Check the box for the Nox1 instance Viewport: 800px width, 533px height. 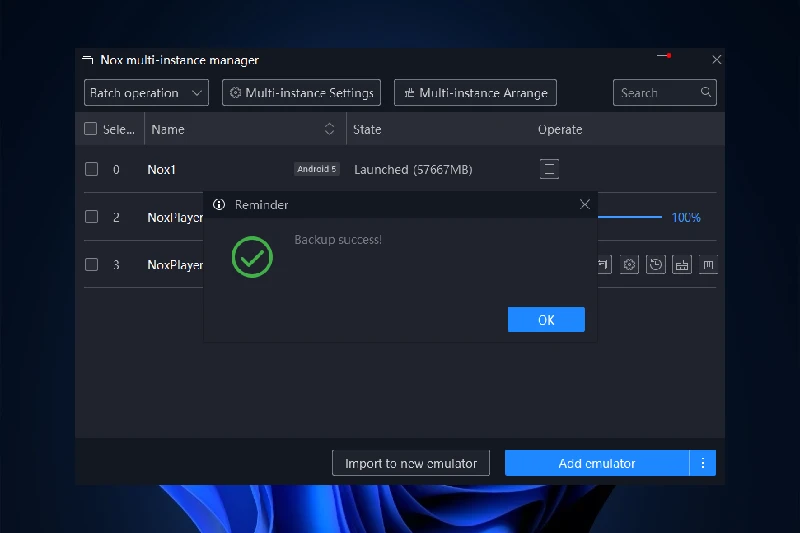[91, 169]
